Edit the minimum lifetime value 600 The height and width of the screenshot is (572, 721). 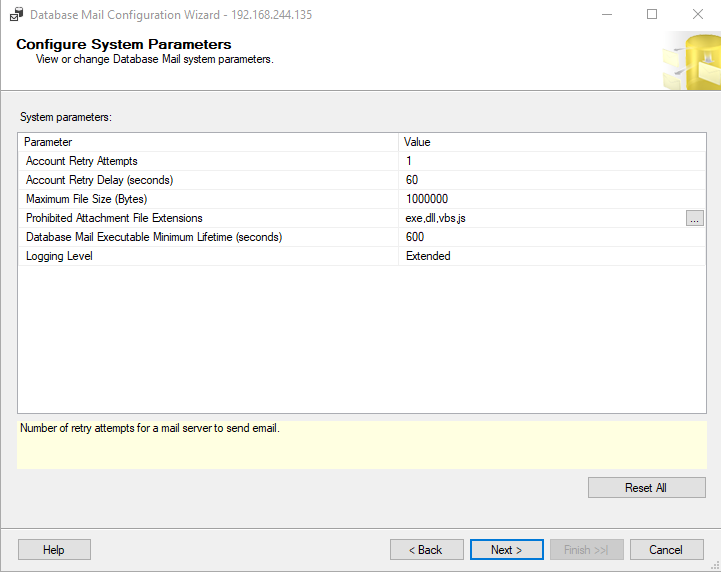click(551, 237)
